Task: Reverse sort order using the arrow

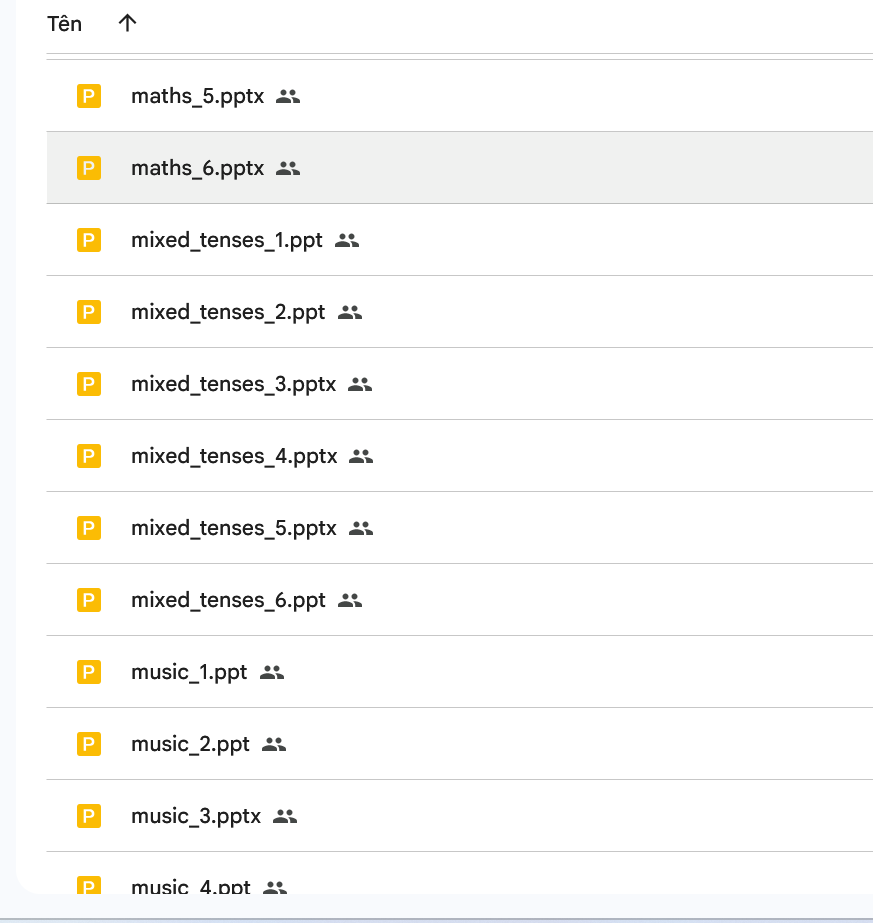Action: [127, 24]
